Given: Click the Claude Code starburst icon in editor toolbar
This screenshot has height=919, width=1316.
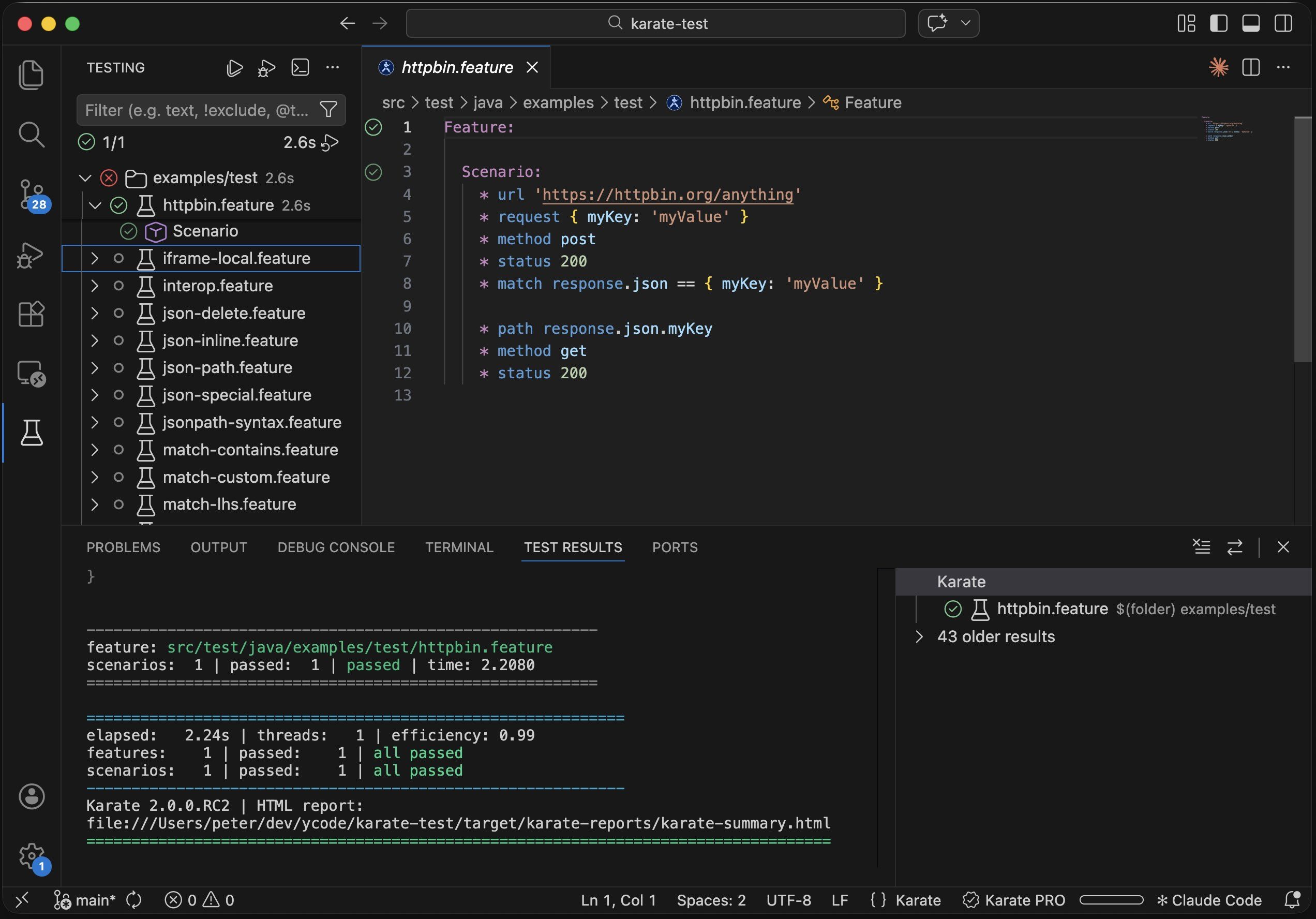Looking at the screenshot, I should 1218,68.
